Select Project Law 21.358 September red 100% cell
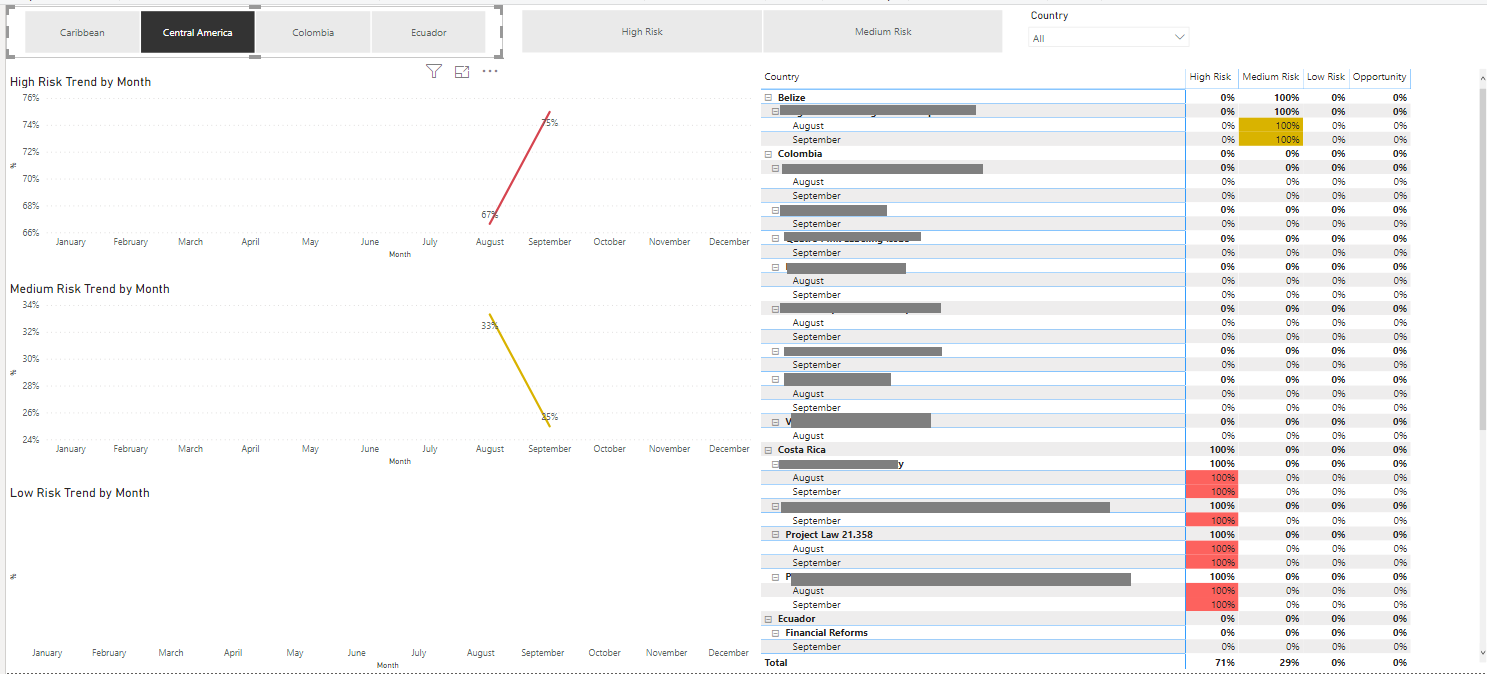Viewport: 1487px width, 675px height. pyautogui.click(x=1211, y=563)
